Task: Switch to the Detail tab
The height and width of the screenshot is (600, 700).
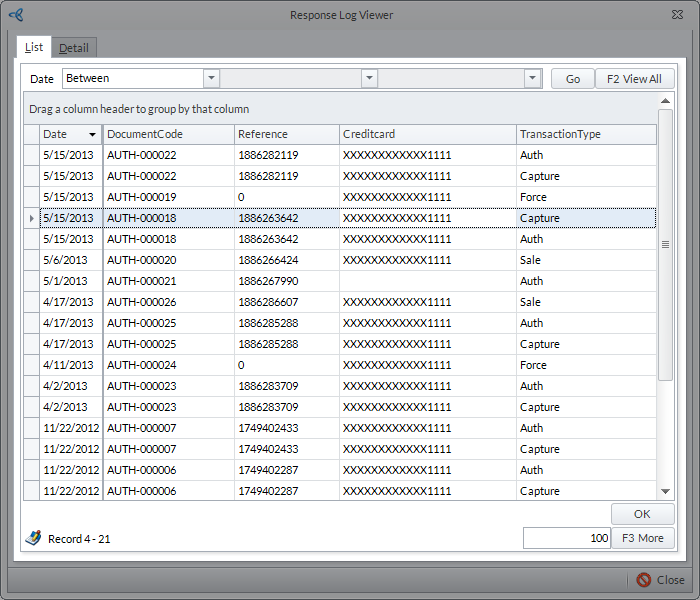Action: click(73, 47)
